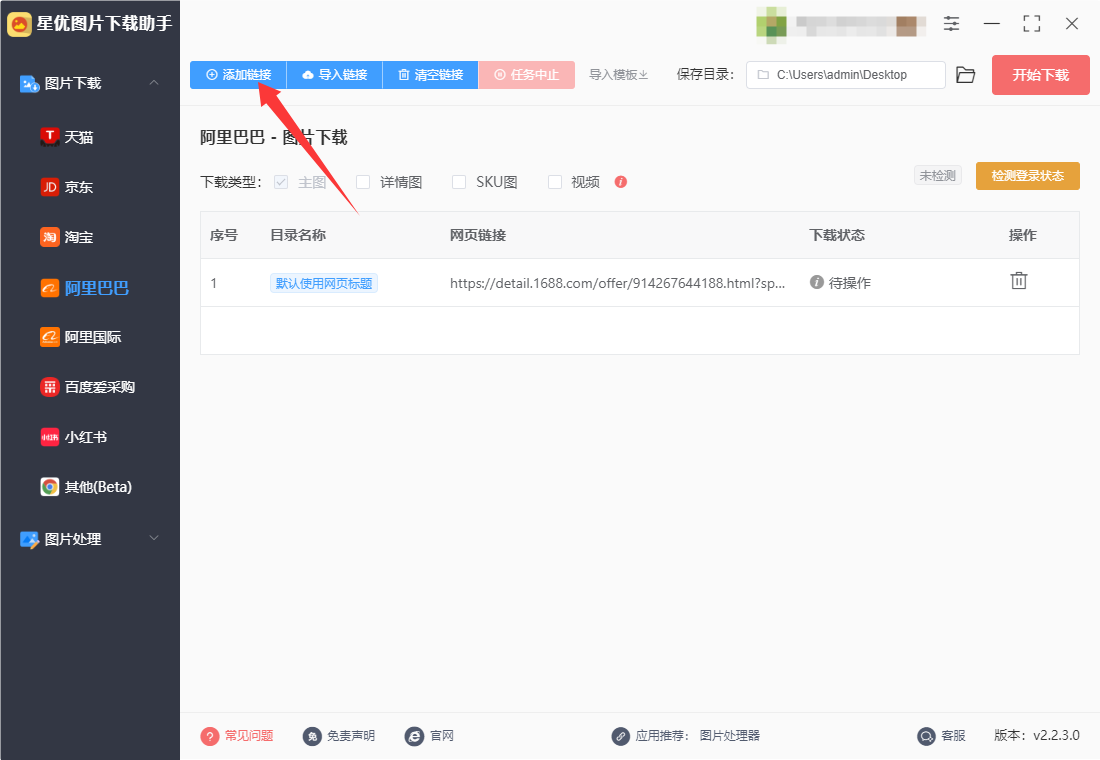
Task: Contact 客服 from the bottom bar
Action: click(941, 735)
